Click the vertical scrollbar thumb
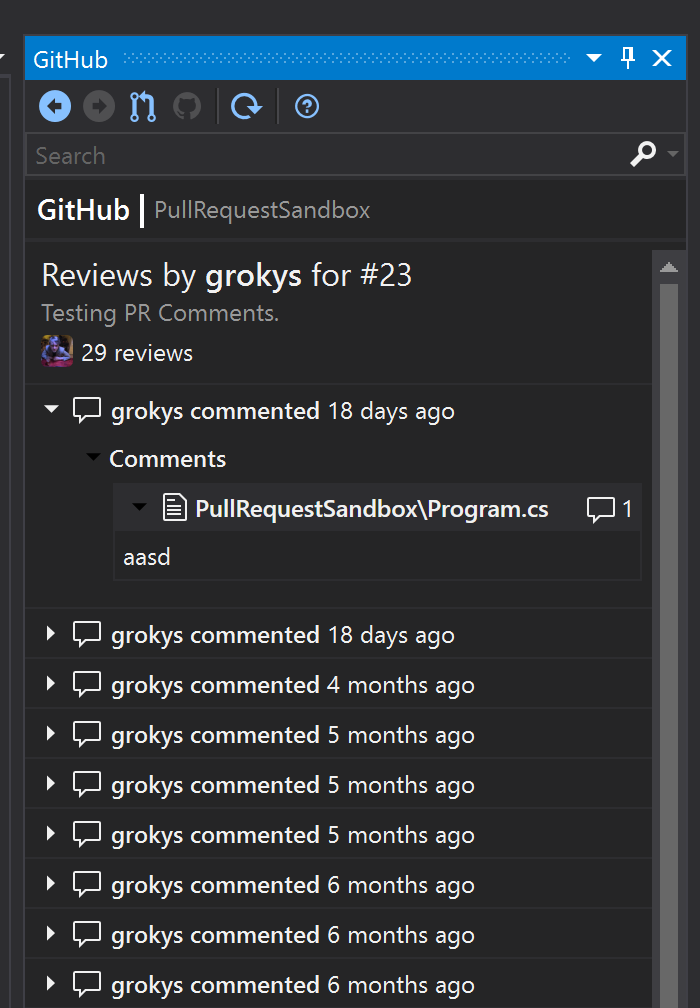The image size is (700, 1008). pos(669,646)
